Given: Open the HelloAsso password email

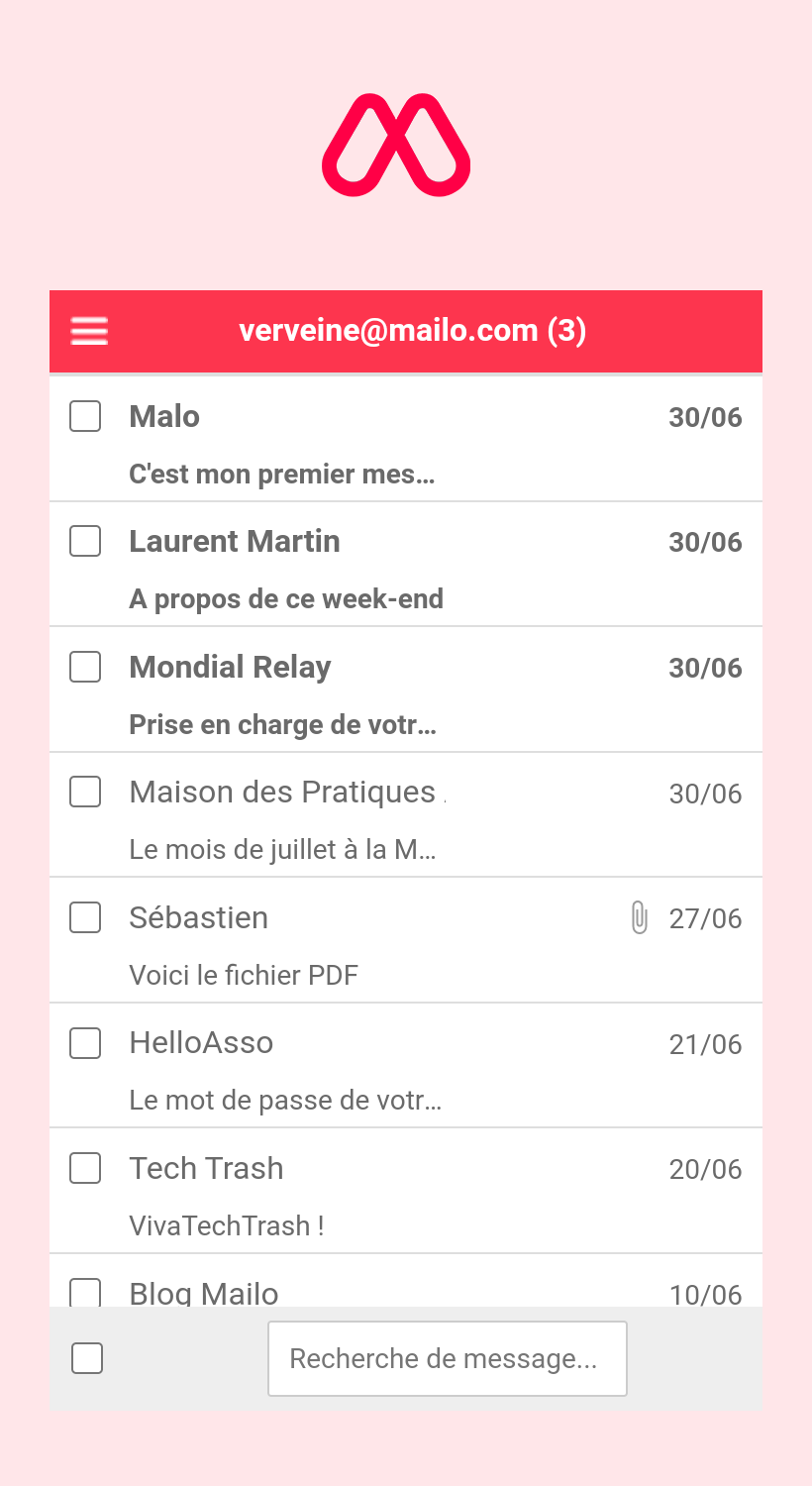Looking at the screenshot, I should pos(406,1065).
